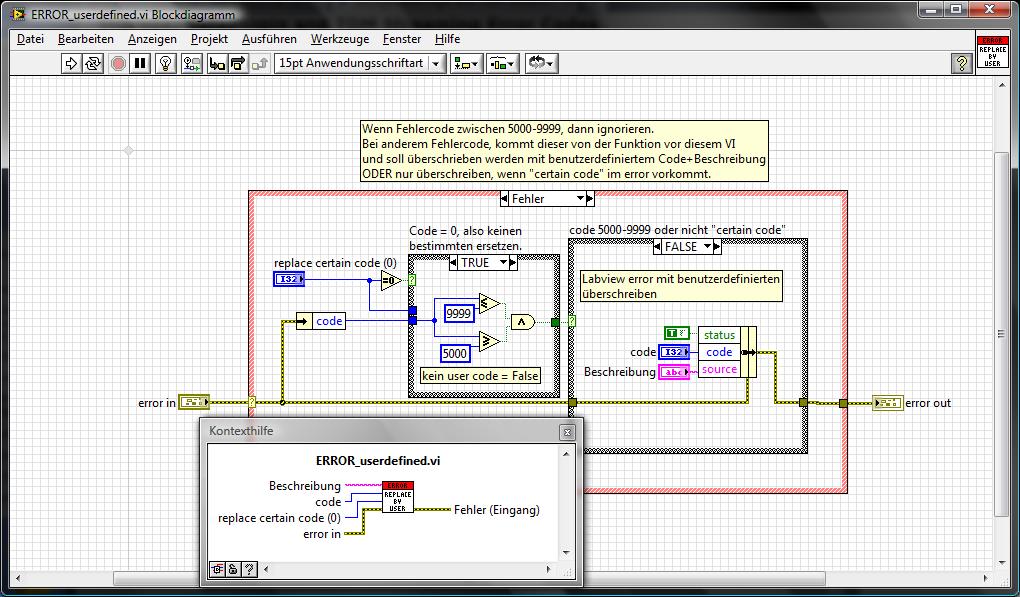Expand the Align Objects dropdown
The height and width of the screenshot is (597, 1020).
466,63
